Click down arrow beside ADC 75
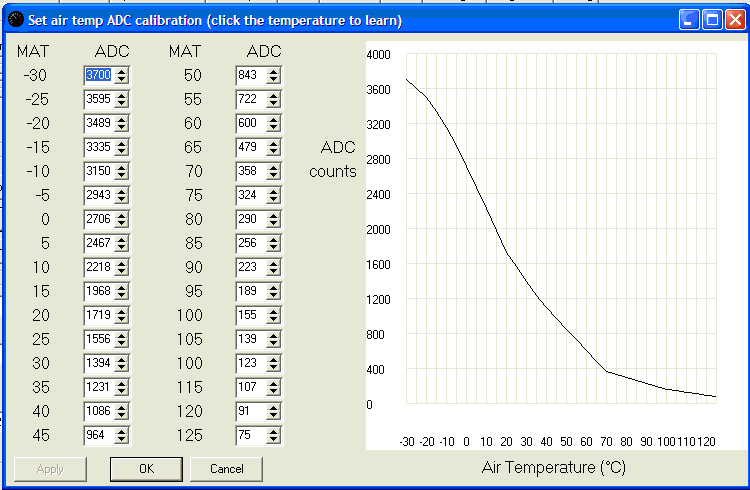 click(274, 439)
